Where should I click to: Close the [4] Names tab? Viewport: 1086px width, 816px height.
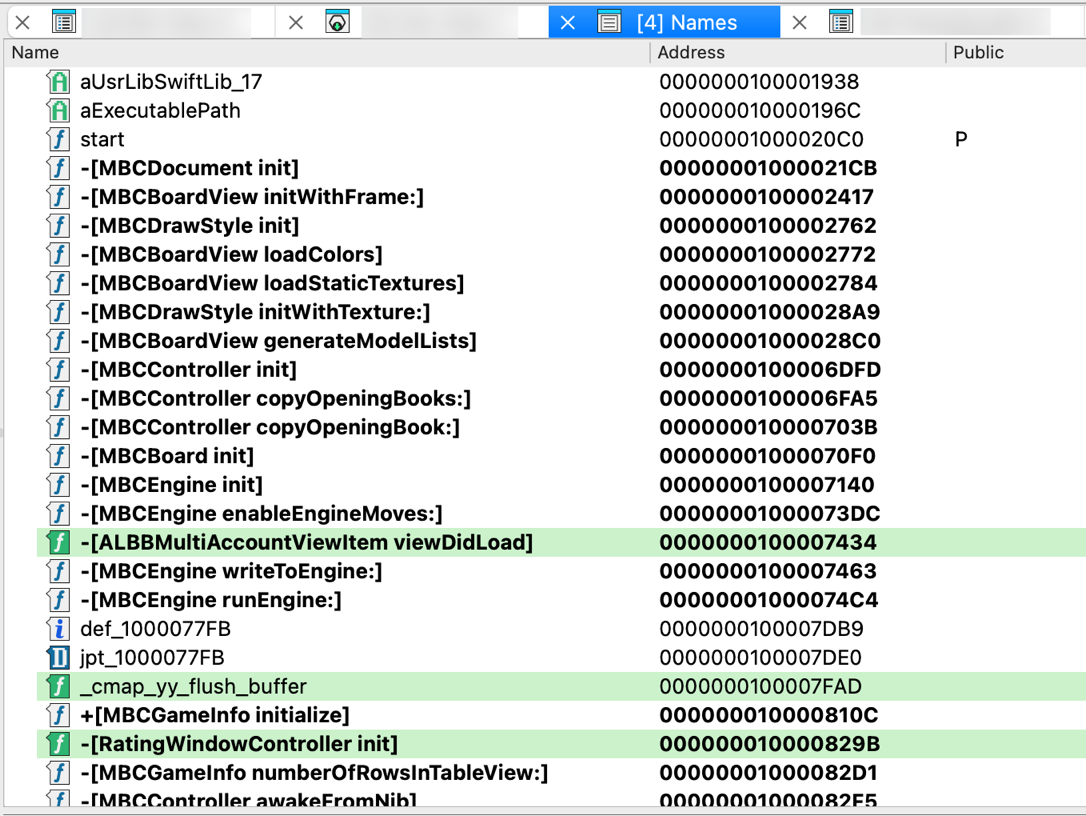pyautogui.click(x=567, y=22)
